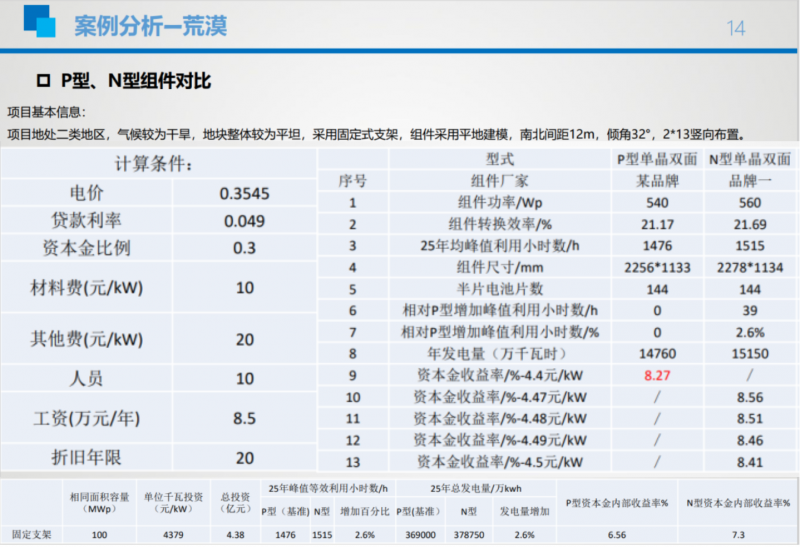This screenshot has width=800, height=547.
Task: Select the P型单晶双面 column header
Action: coord(657,159)
